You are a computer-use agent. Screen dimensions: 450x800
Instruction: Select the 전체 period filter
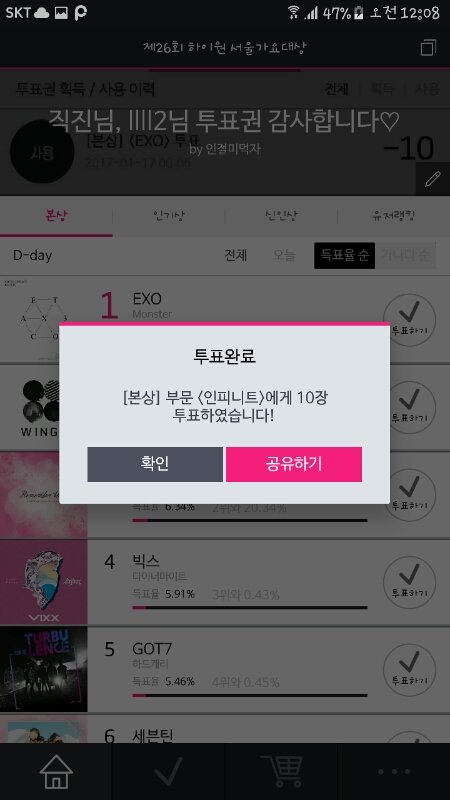pos(236,255)
